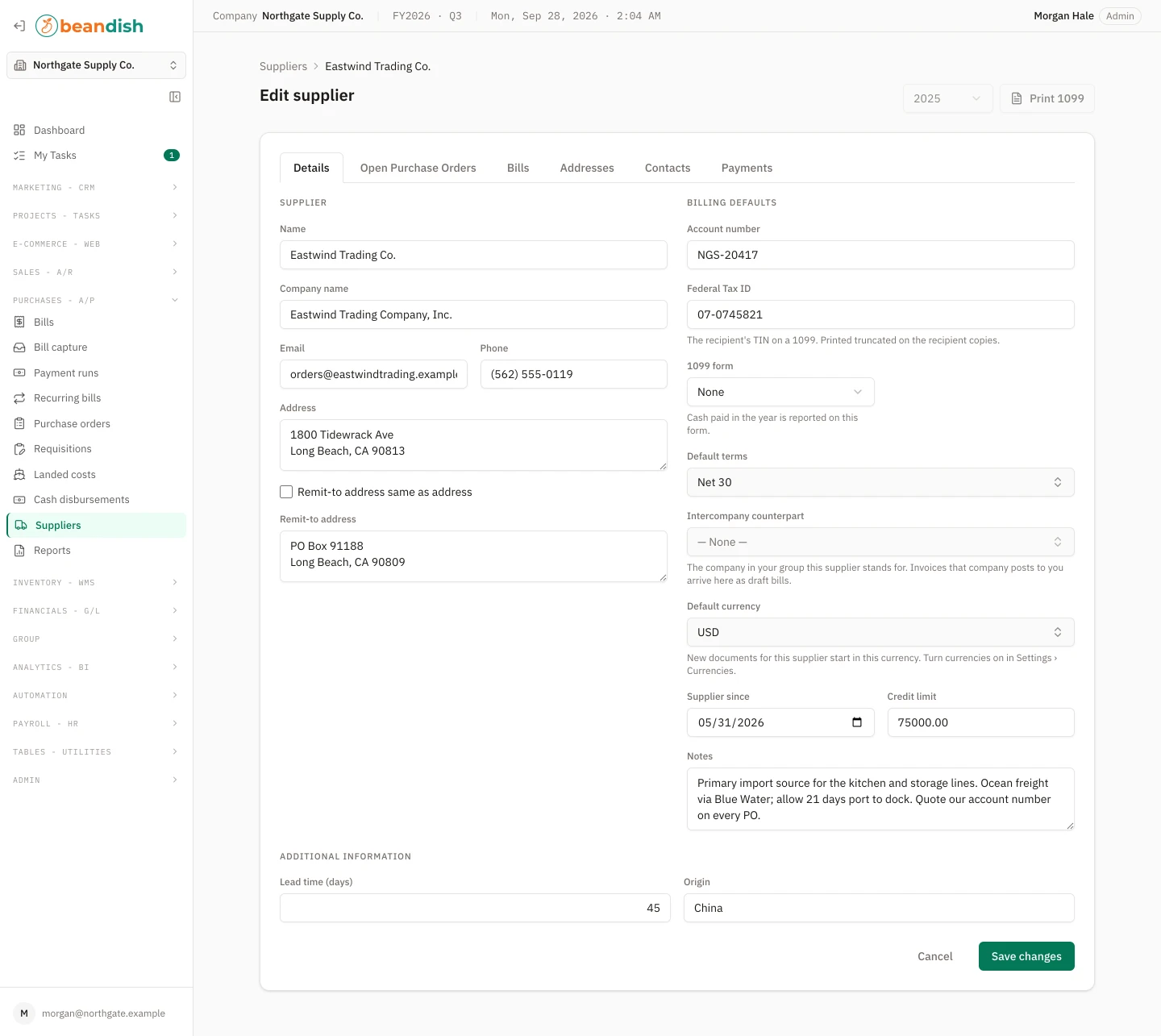Open Bill capture page
This screenshot has width=1161, height=1036.
pos(96,347)
